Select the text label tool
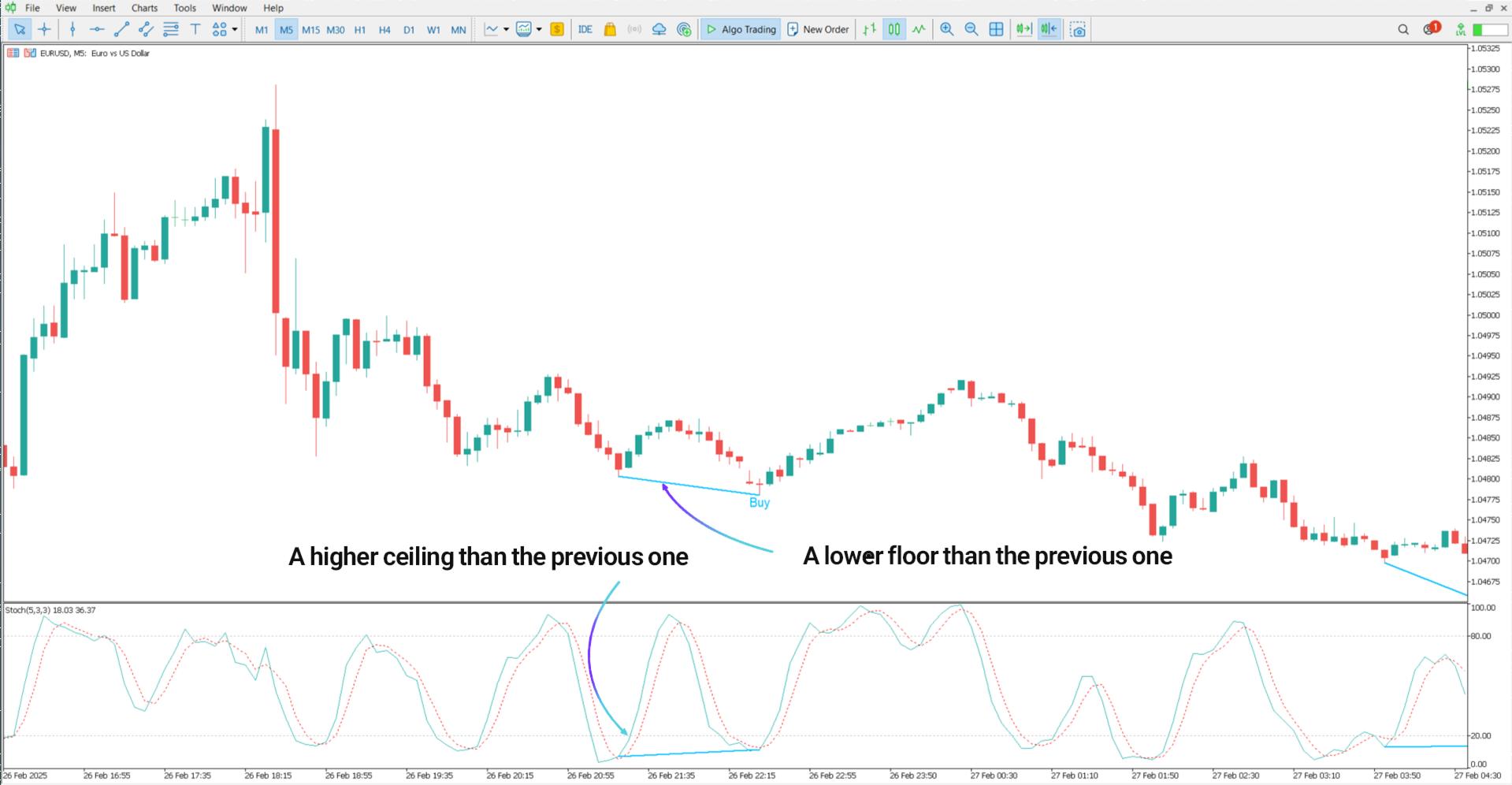 pyautogui.click(x=195, y=29)
